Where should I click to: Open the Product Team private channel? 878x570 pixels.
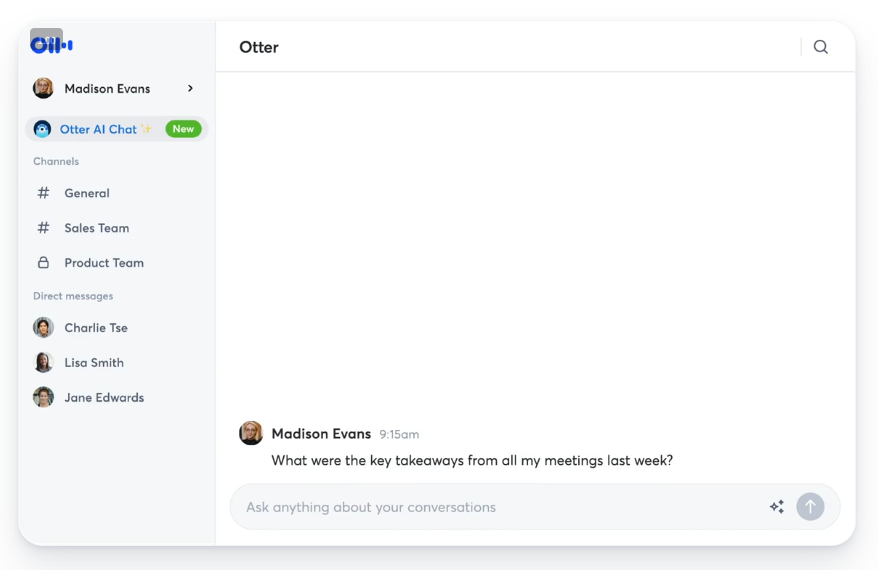click(x=104, y=263)
